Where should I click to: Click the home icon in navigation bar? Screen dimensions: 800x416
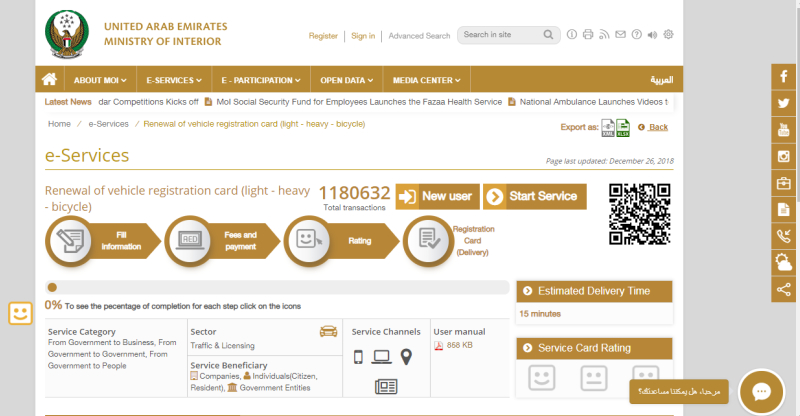point(48,80)
